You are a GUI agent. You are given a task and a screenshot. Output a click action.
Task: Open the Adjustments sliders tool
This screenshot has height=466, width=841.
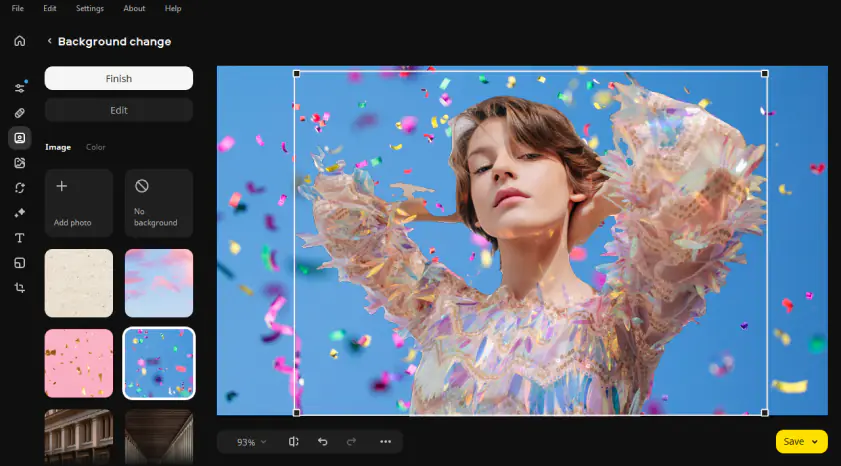[20, 88]
